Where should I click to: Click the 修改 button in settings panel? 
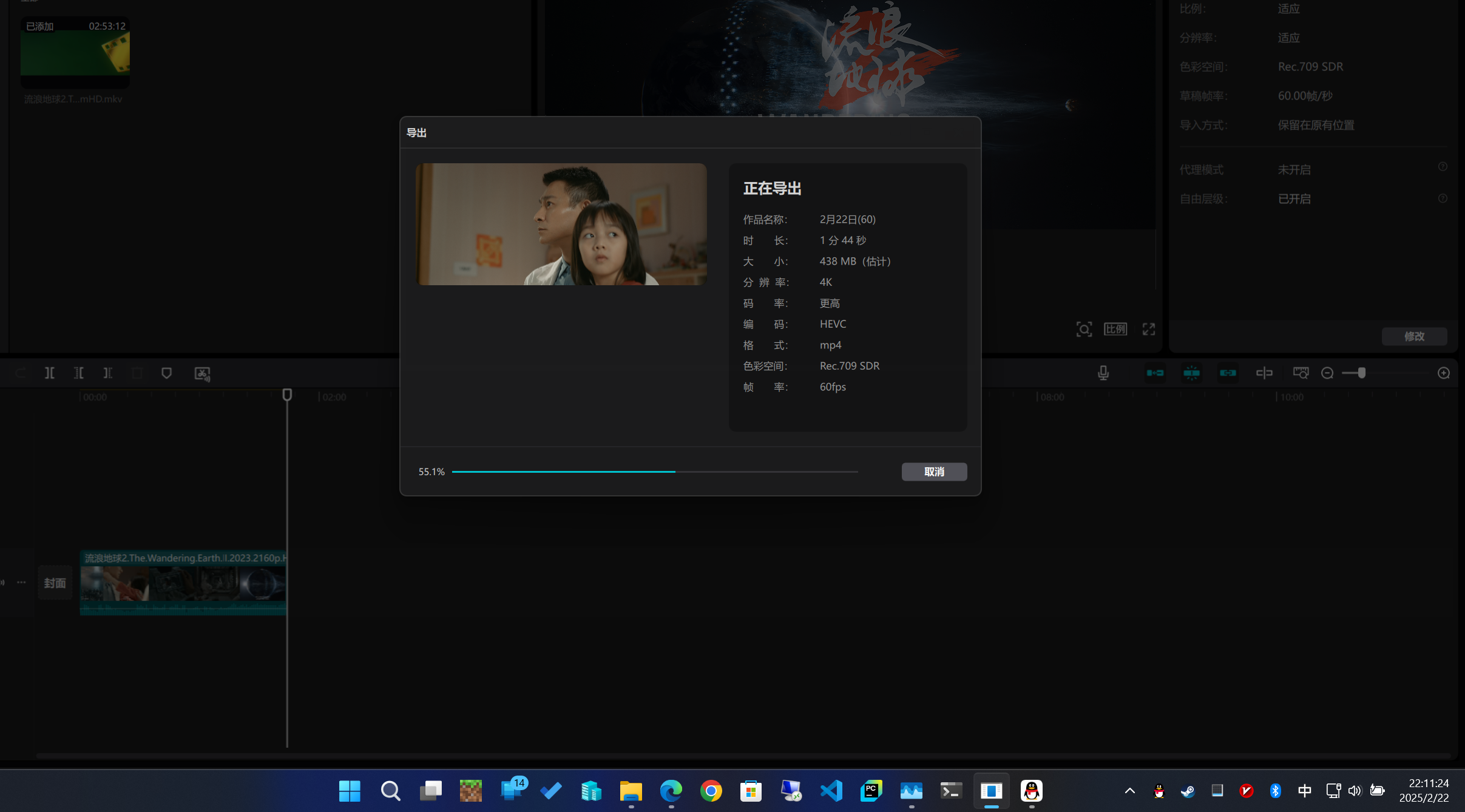pos(1413,336)
